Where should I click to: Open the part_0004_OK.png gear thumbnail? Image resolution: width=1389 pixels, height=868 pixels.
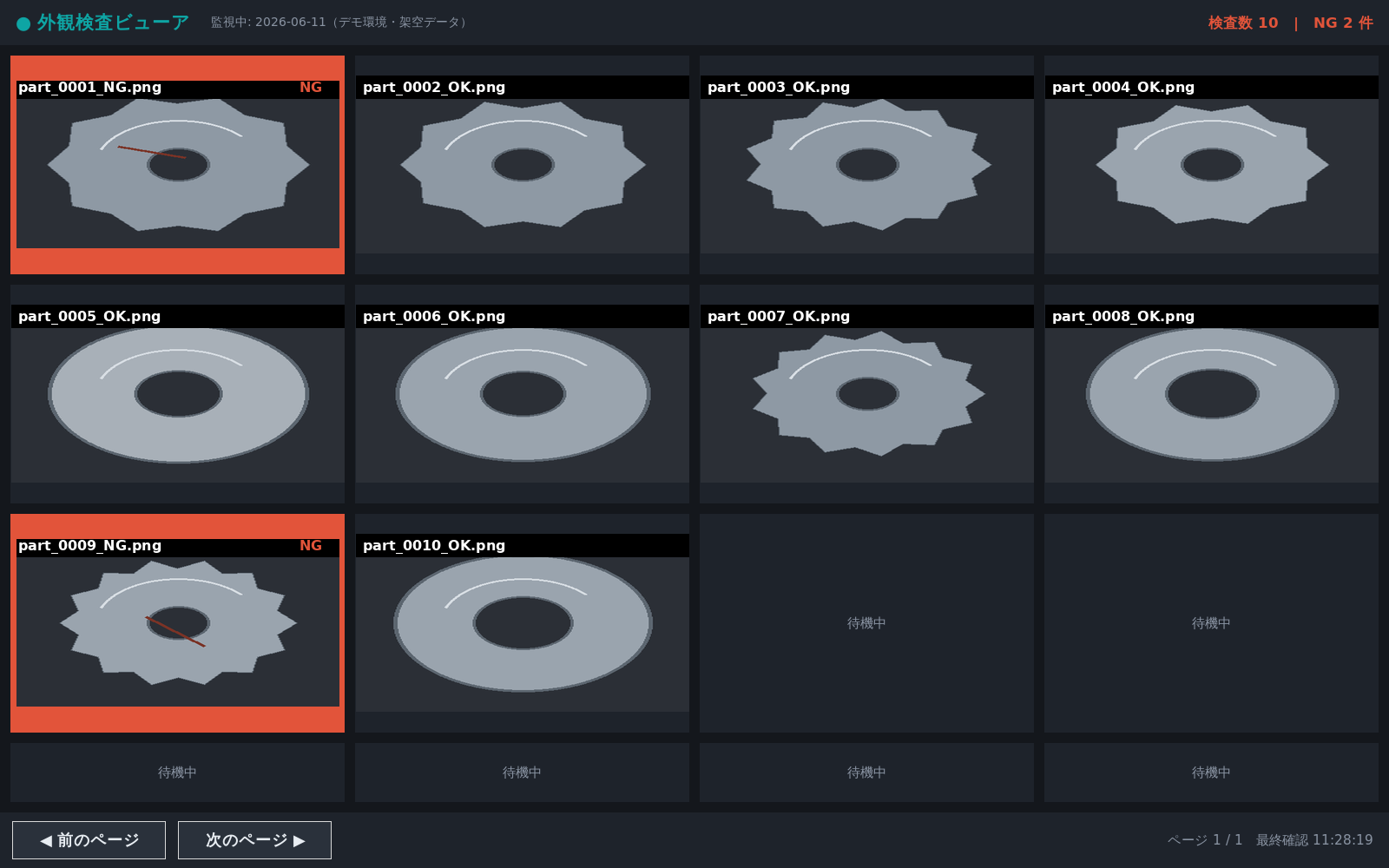pyautogui.click(x=1212, y=165)
